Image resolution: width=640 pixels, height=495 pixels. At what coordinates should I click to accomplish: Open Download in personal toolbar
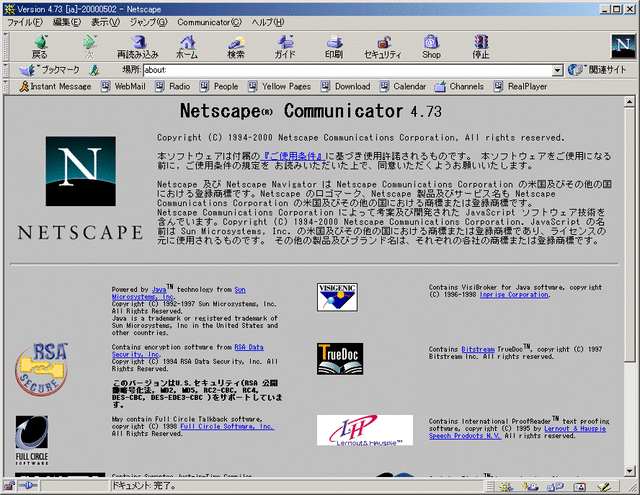click(x=346, y=87)
